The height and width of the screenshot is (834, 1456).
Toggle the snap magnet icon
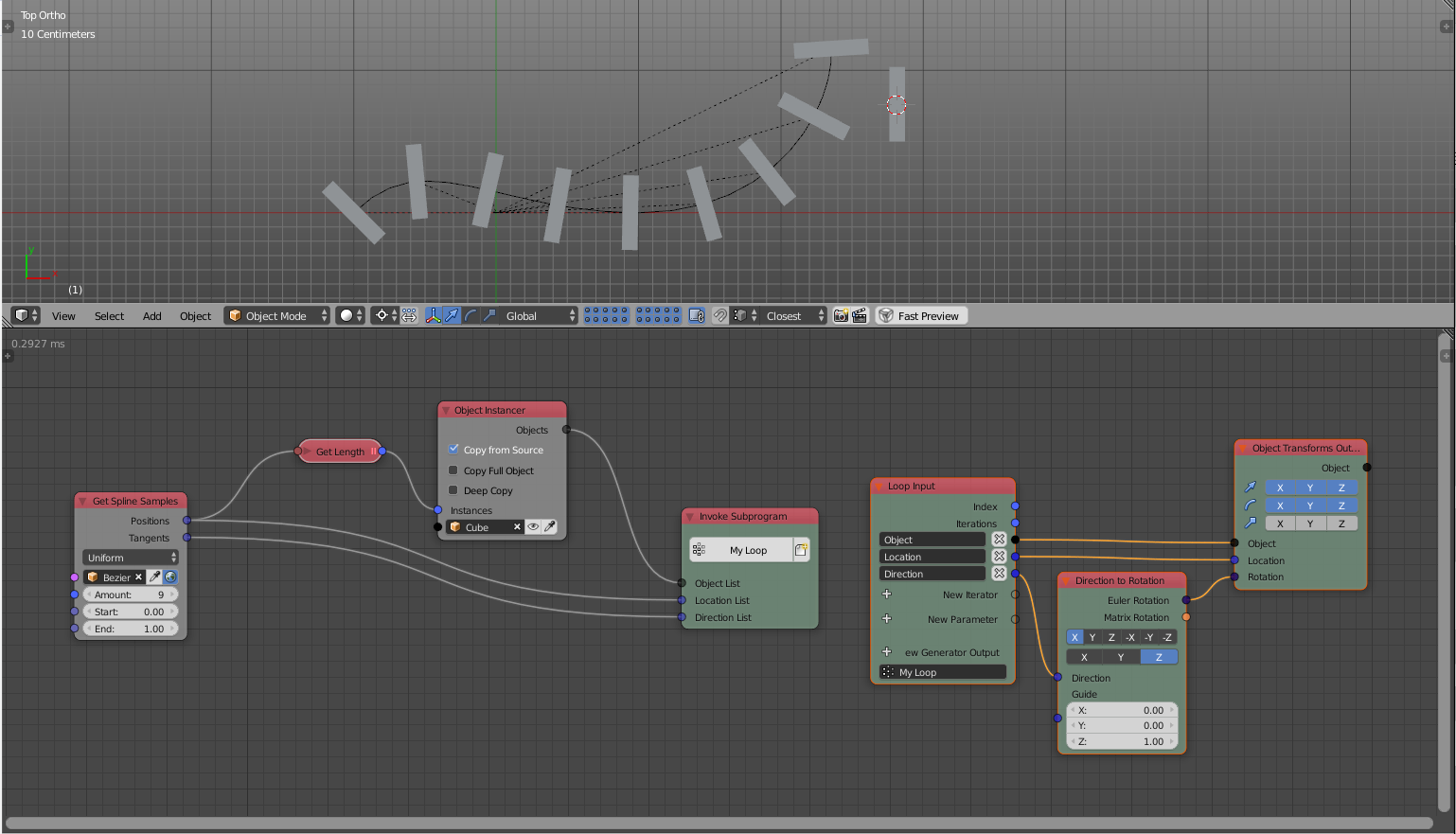pos(720,315)
